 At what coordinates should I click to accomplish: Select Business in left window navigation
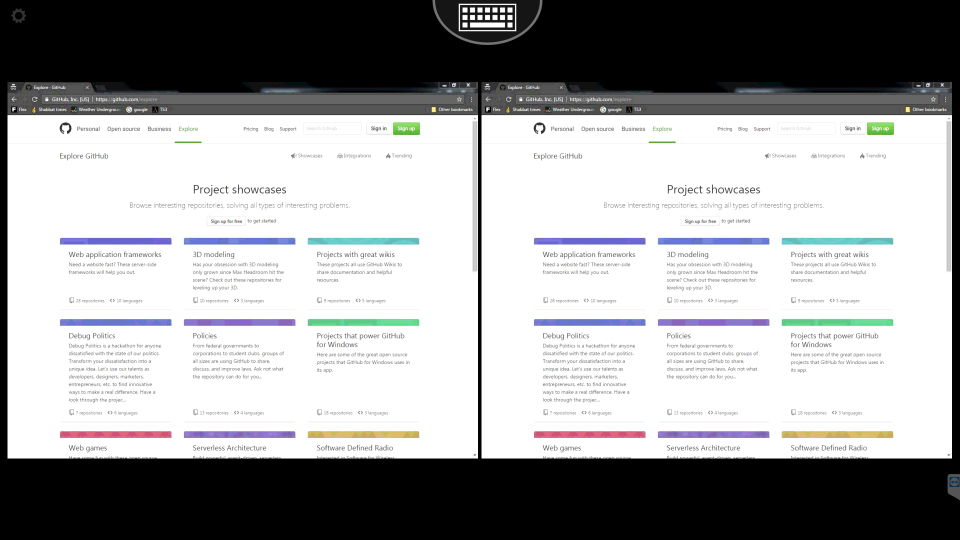point(159,129)
